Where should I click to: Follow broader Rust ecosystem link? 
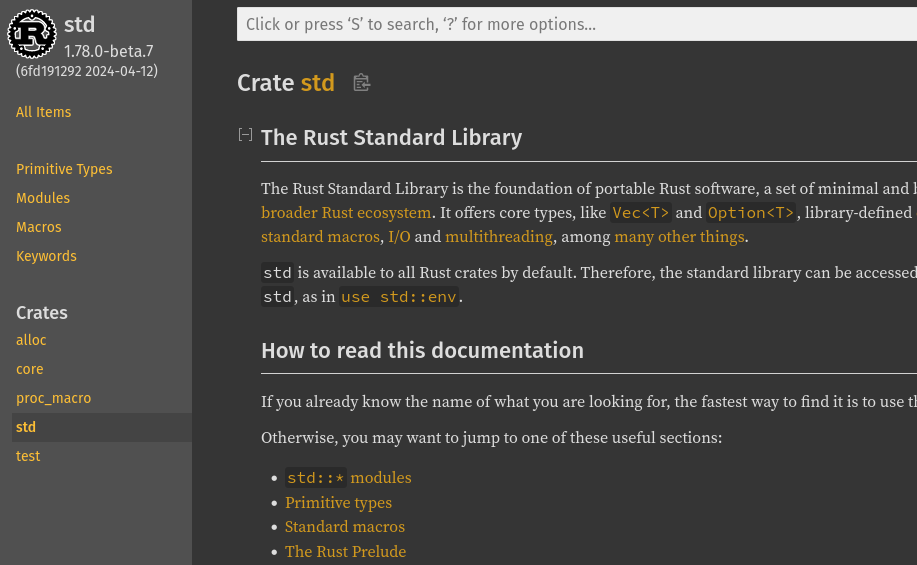(x=346, y=212)
